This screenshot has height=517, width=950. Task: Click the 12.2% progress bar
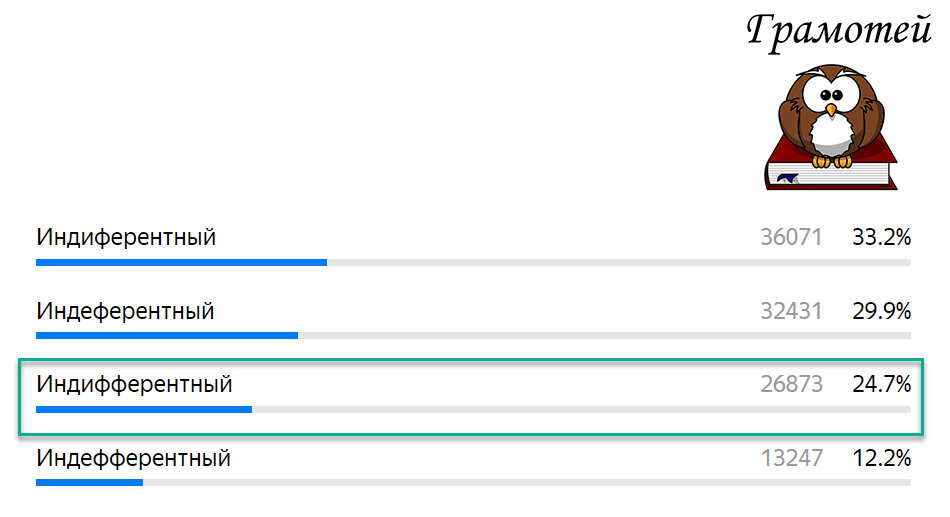(x=473, y=483)
